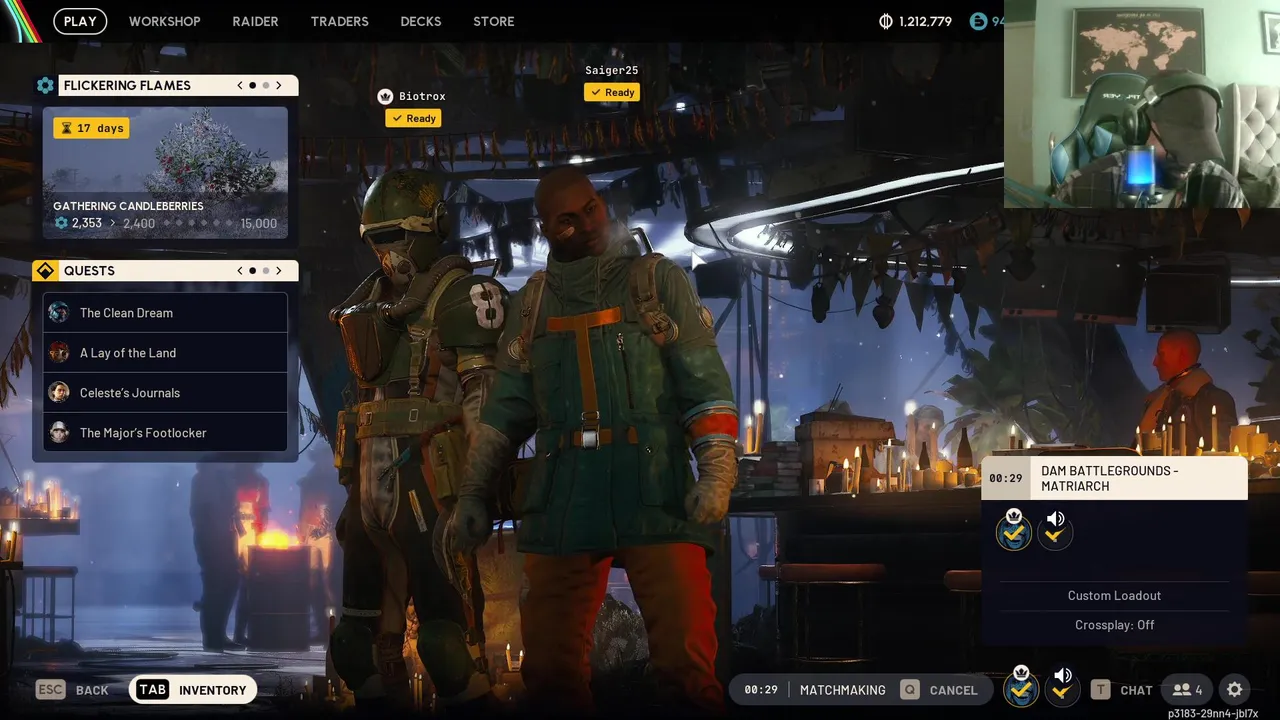1280x720 pixels.
Task: Open the settings gear
Action: 1235,690
